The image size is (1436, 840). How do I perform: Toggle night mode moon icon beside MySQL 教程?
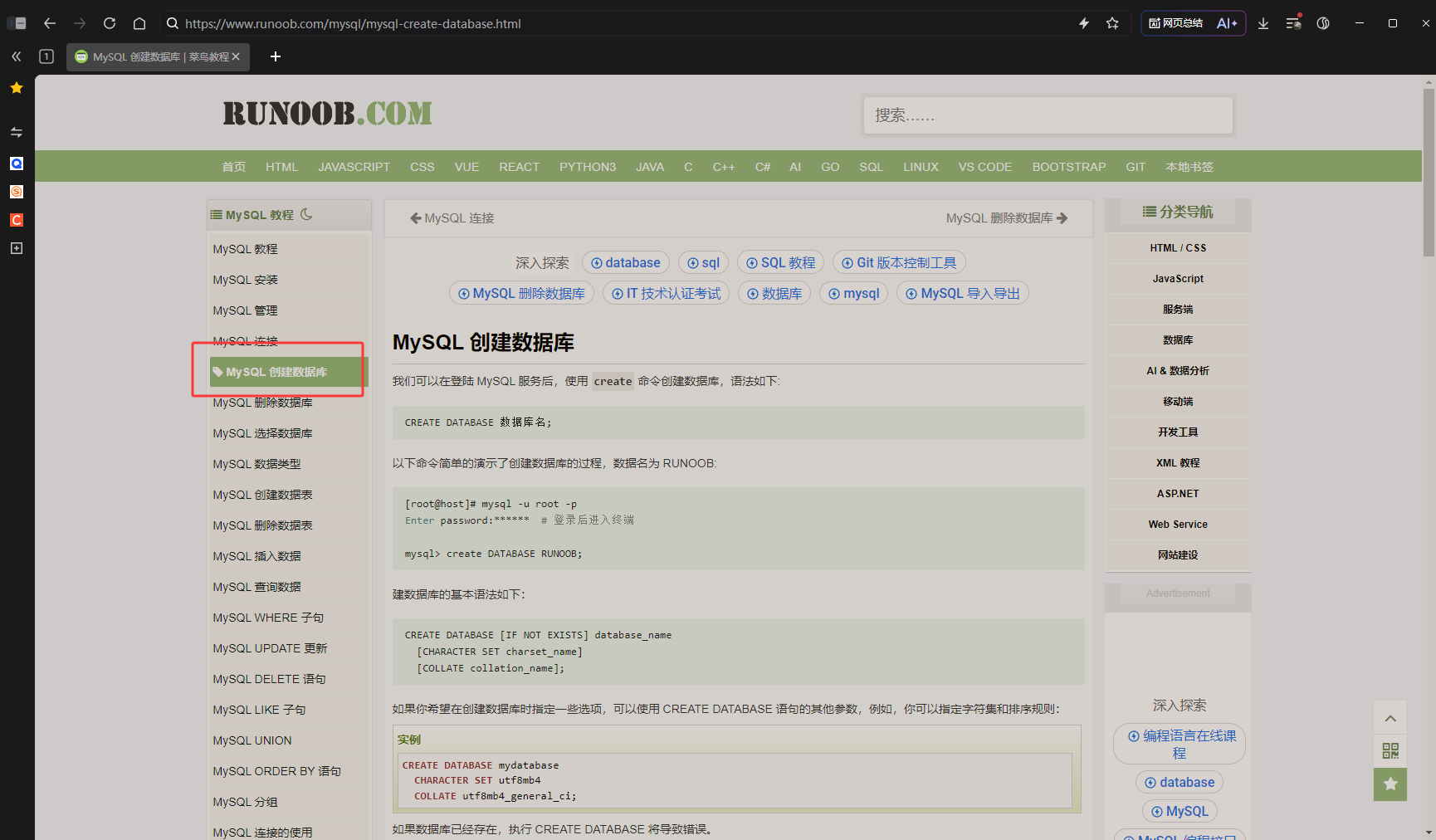(306, 214)
